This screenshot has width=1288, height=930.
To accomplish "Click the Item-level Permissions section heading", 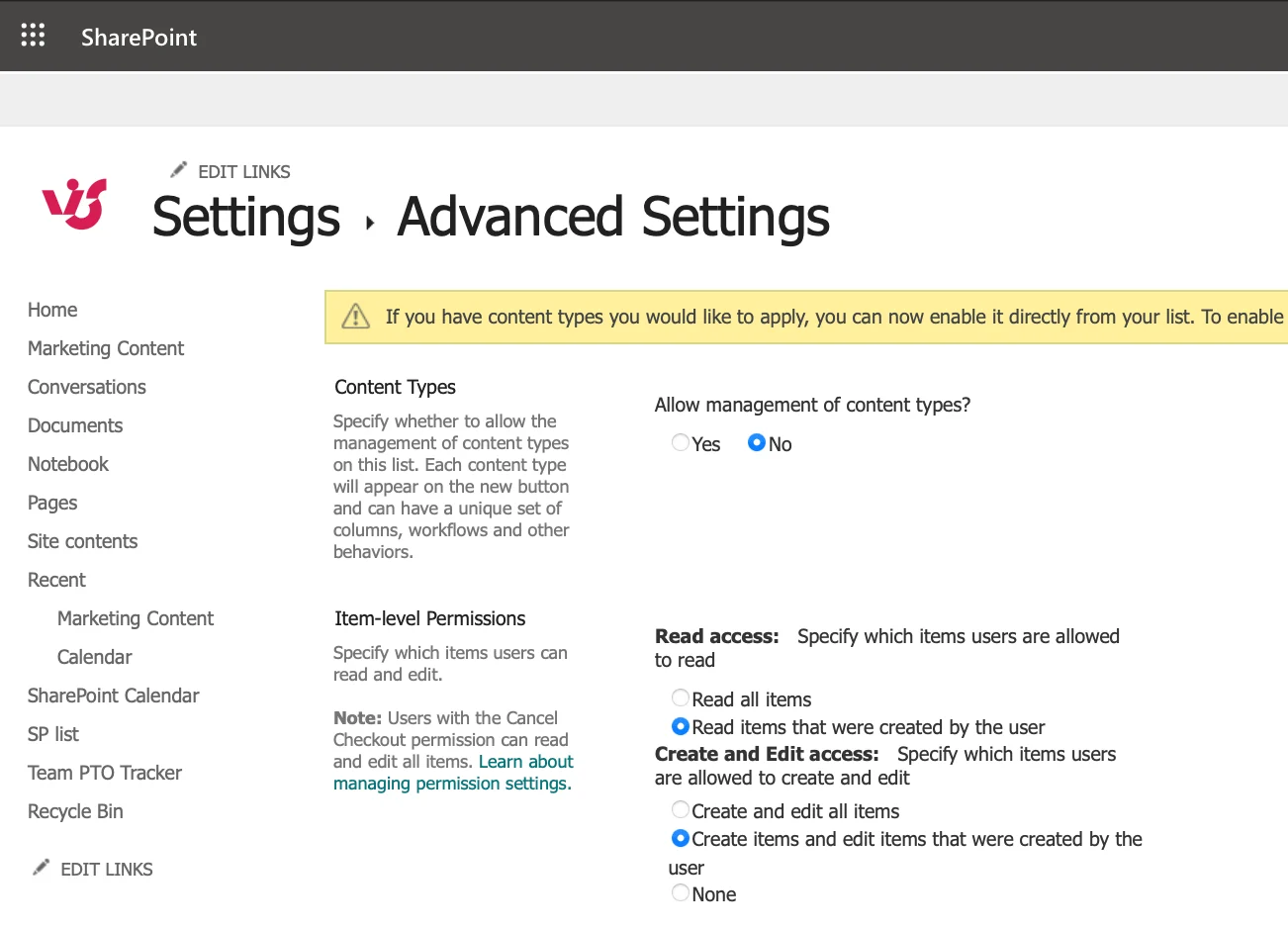I will click(430, 618).
